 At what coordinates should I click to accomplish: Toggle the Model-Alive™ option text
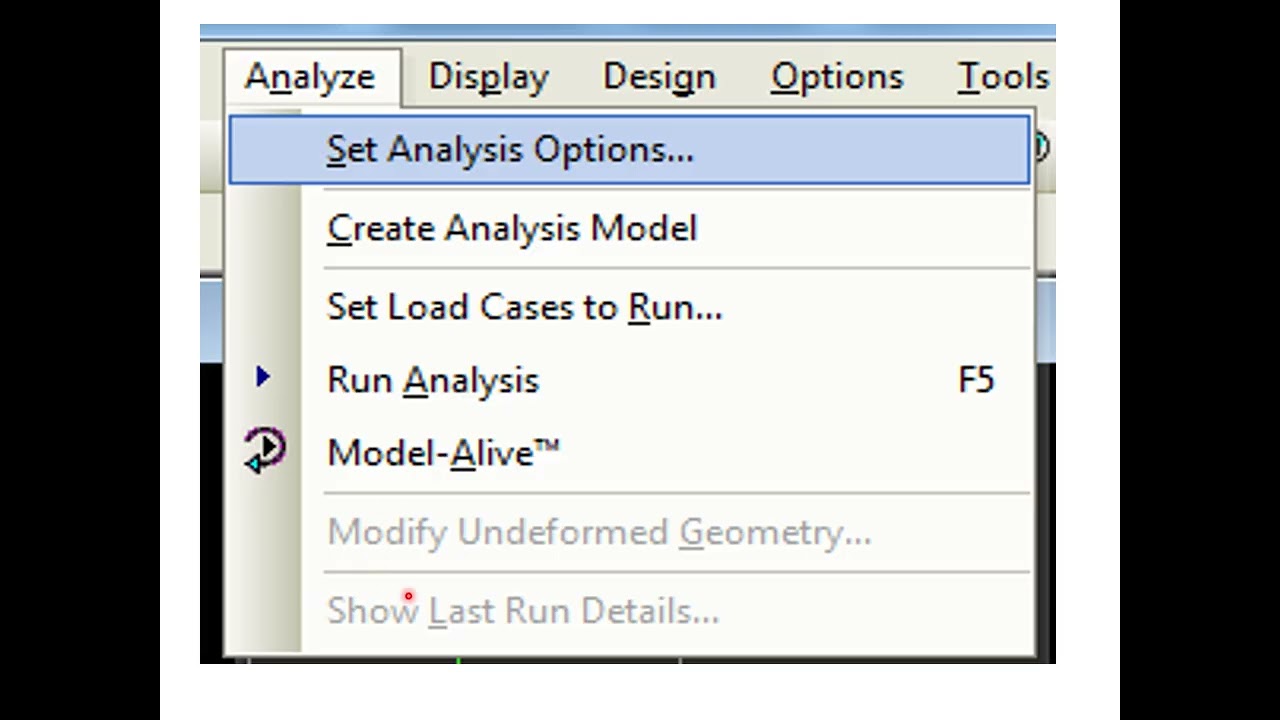443,453
